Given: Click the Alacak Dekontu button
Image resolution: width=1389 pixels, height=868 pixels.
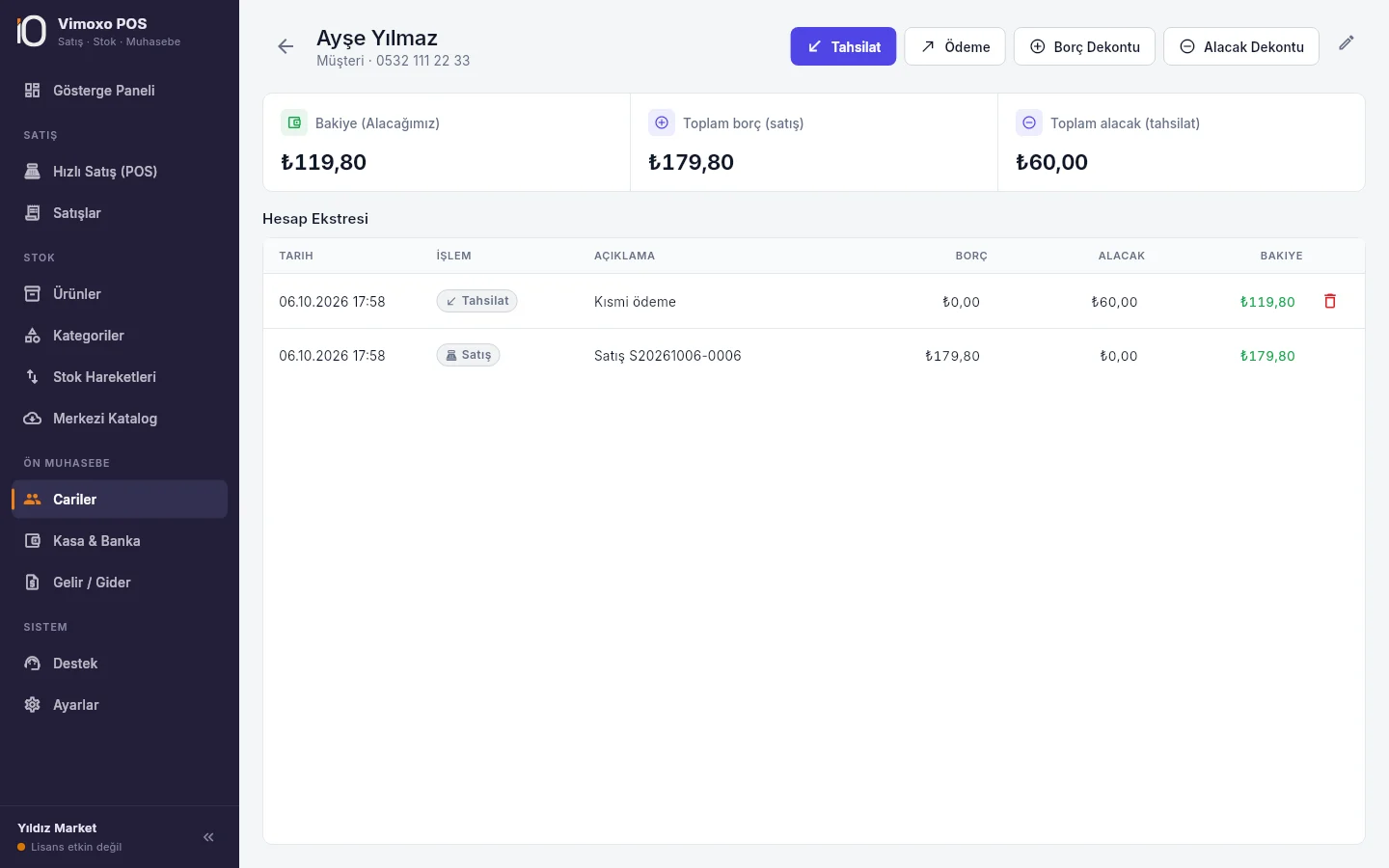Looking at the screenshot, I should pyautogui.click(x=1241, y=46).
